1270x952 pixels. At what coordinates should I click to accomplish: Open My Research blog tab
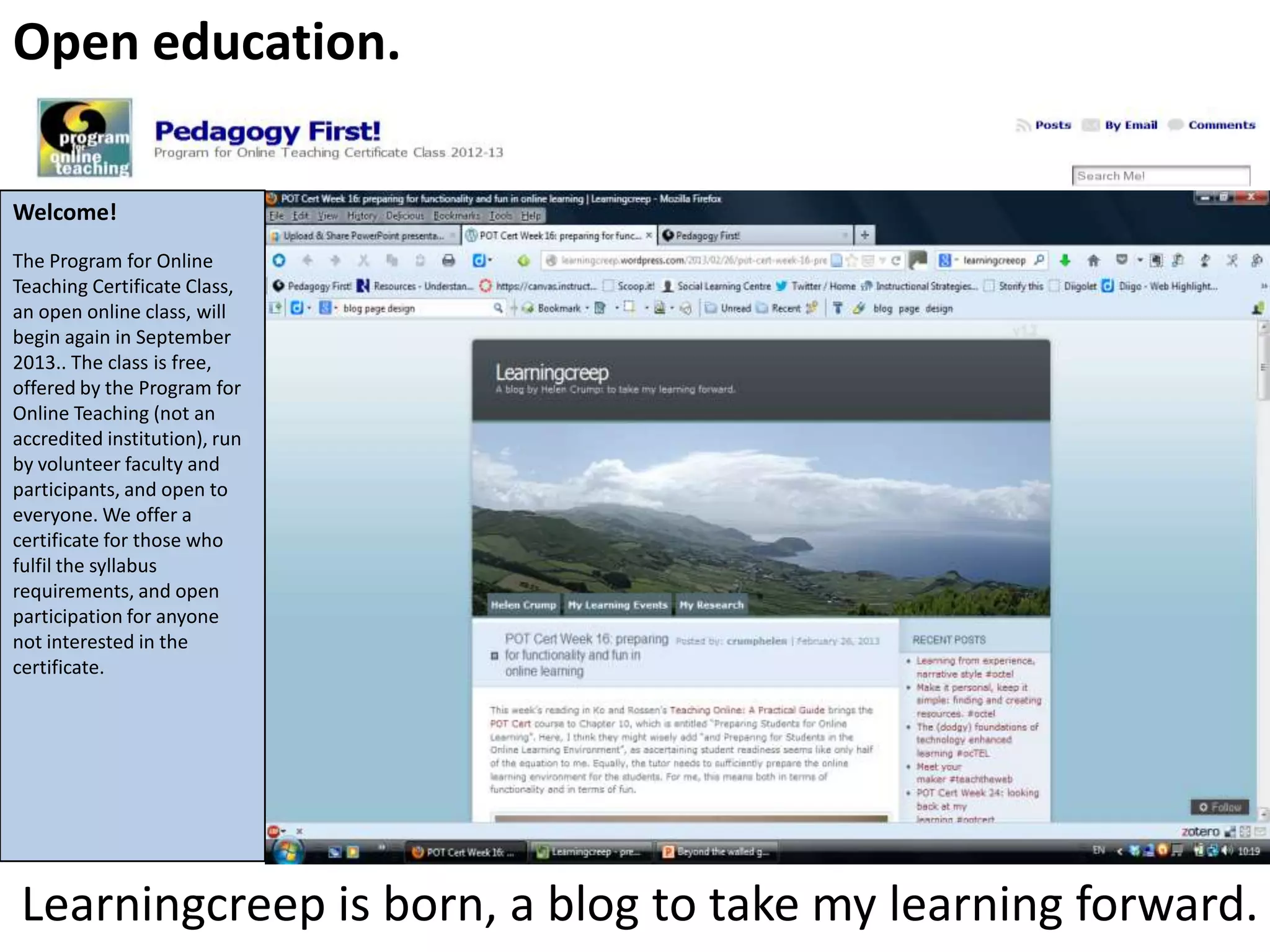click(711, 605)
